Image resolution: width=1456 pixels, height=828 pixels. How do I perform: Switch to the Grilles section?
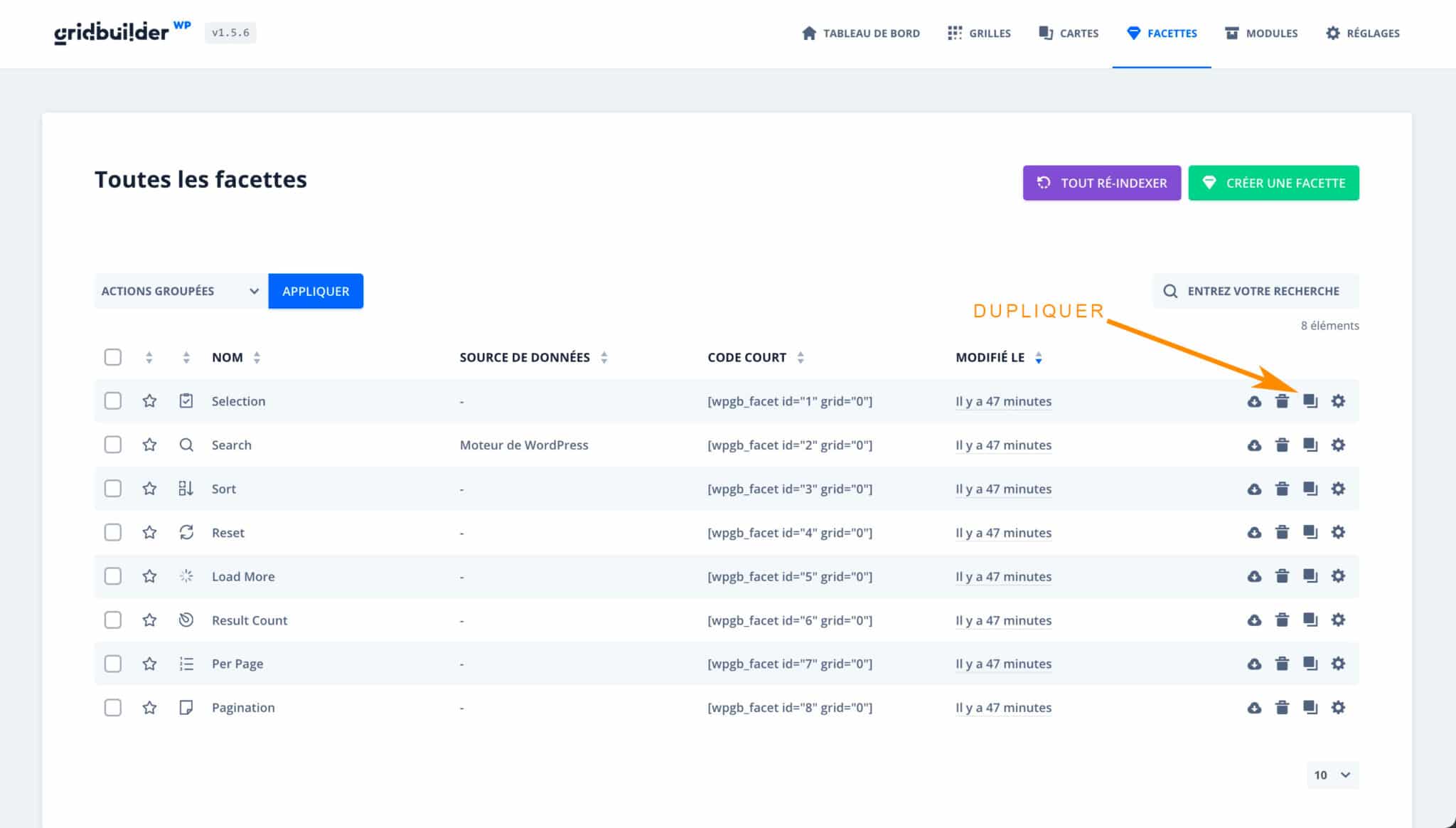990,33
